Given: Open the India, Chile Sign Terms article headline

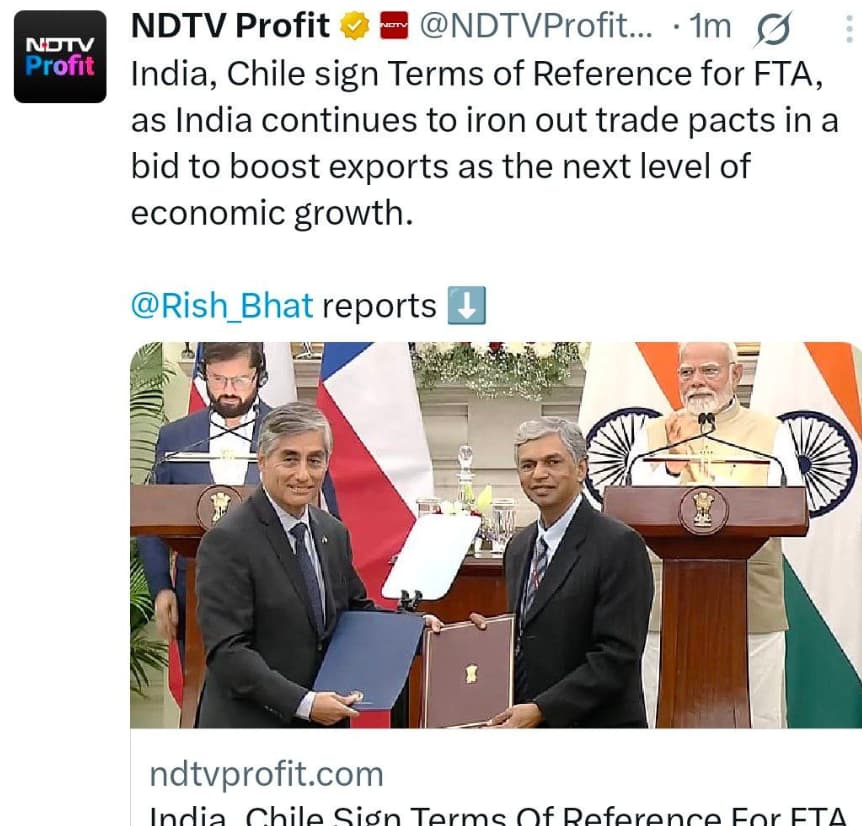Looking at the screenshot, I should (x=498, y=816).
